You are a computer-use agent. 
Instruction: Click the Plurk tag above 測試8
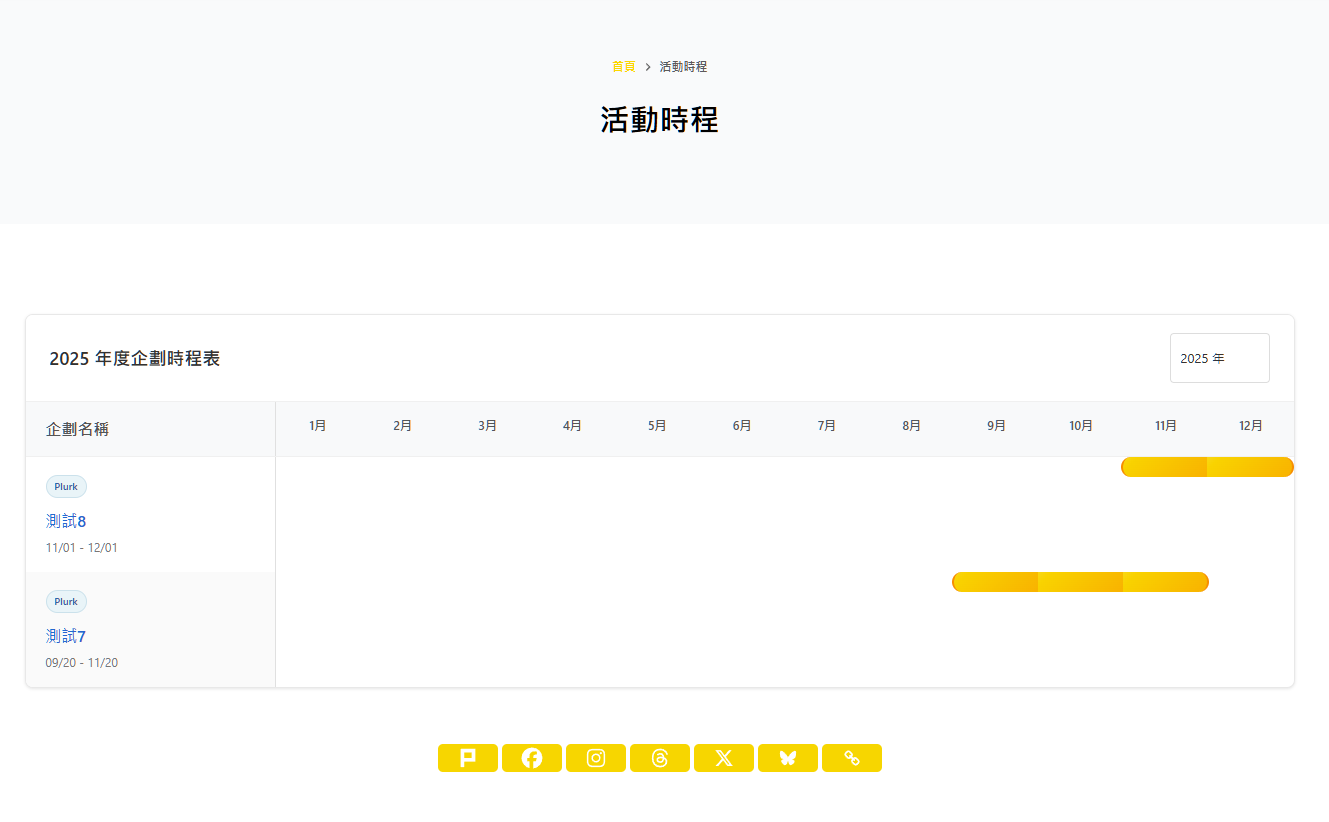coord(66,487)
